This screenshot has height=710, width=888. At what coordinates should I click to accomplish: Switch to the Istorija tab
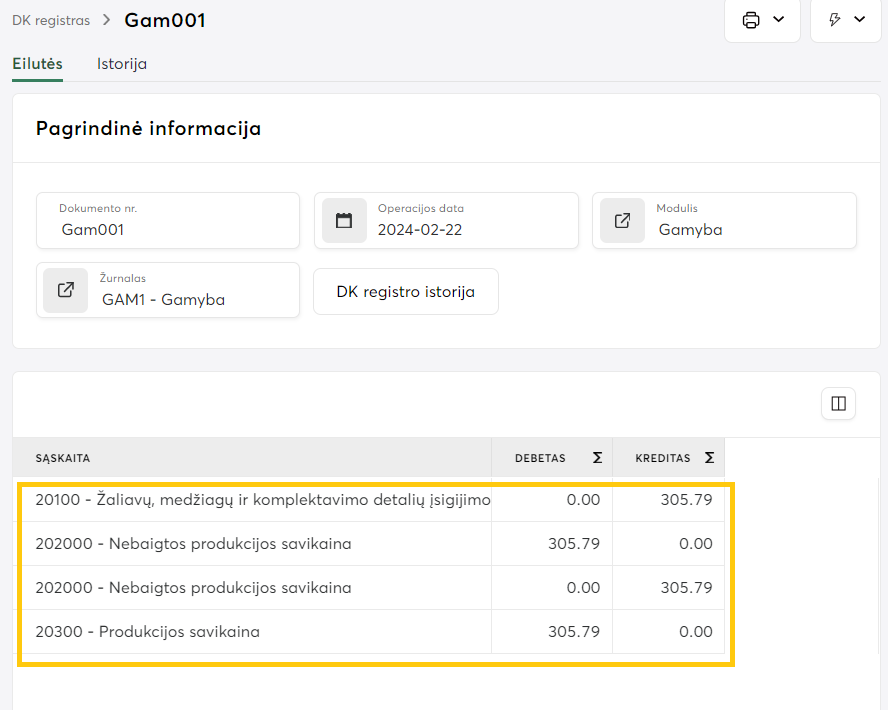coord(122,64)
